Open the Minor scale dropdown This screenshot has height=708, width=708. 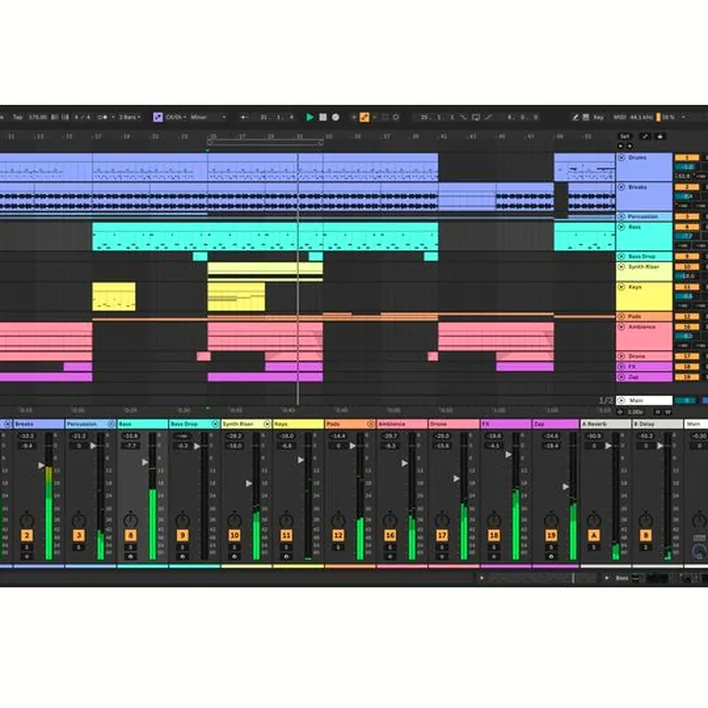208,117
